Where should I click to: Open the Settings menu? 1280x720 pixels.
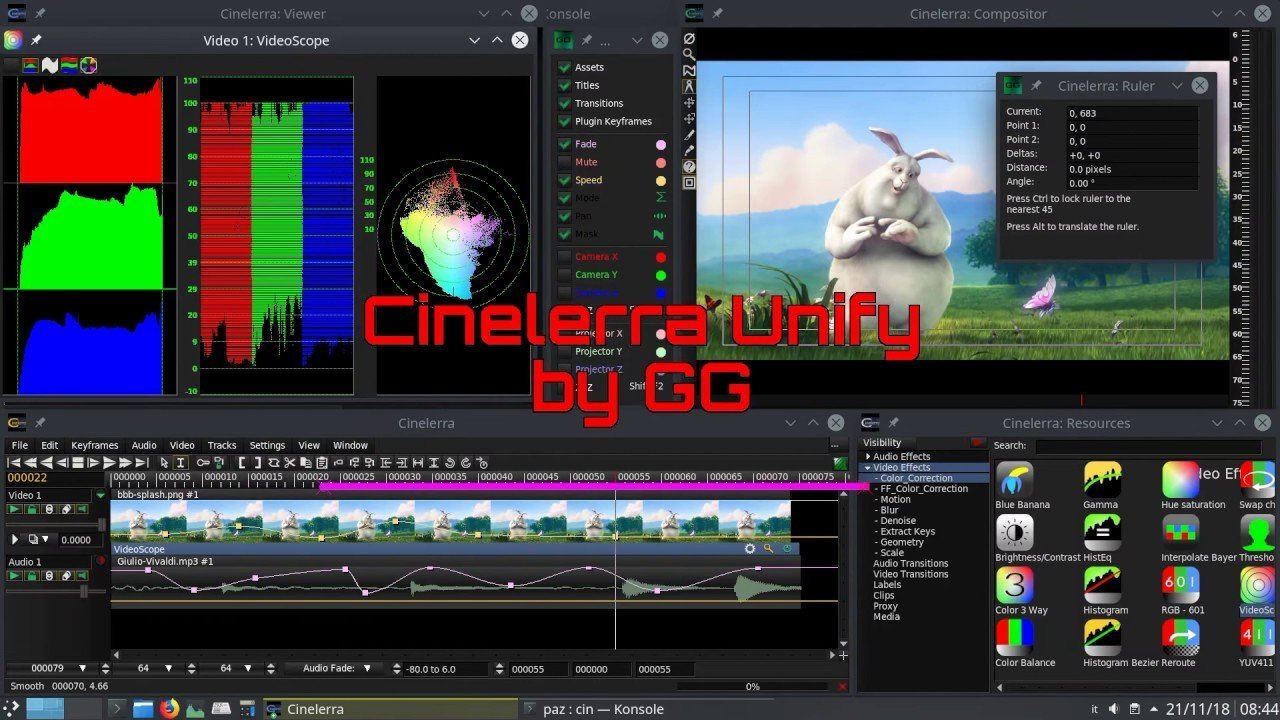tap(267, 445)
